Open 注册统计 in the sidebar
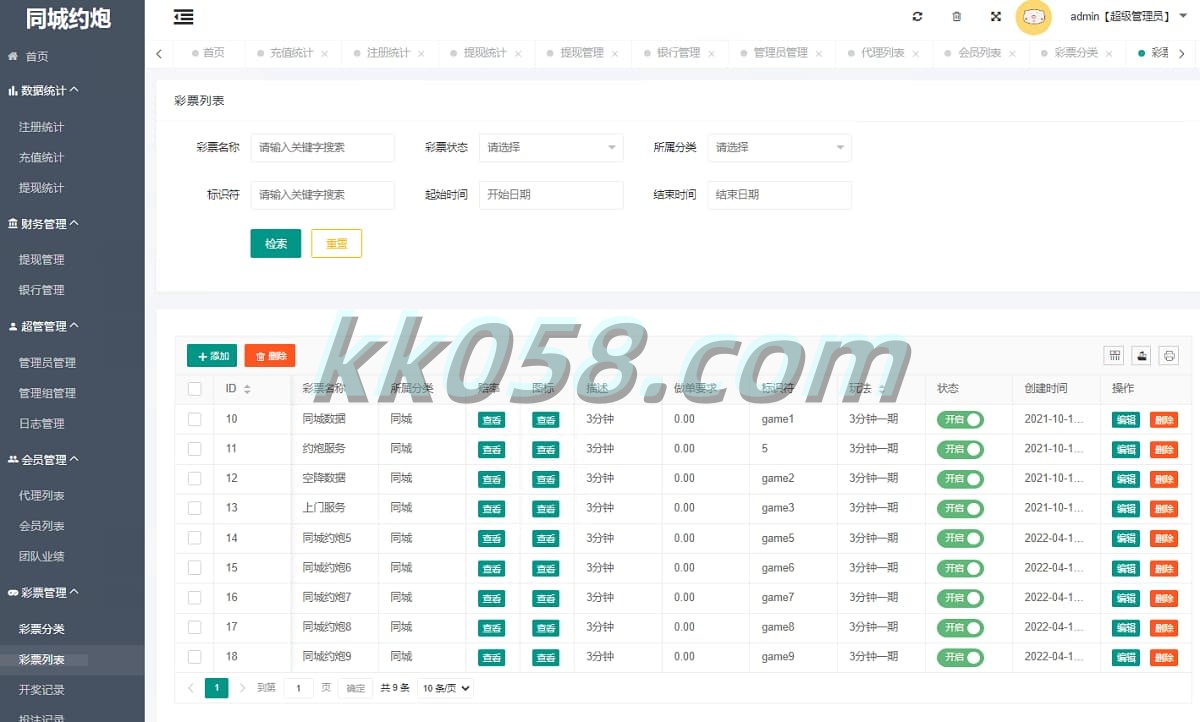 [x=41, y=128]
